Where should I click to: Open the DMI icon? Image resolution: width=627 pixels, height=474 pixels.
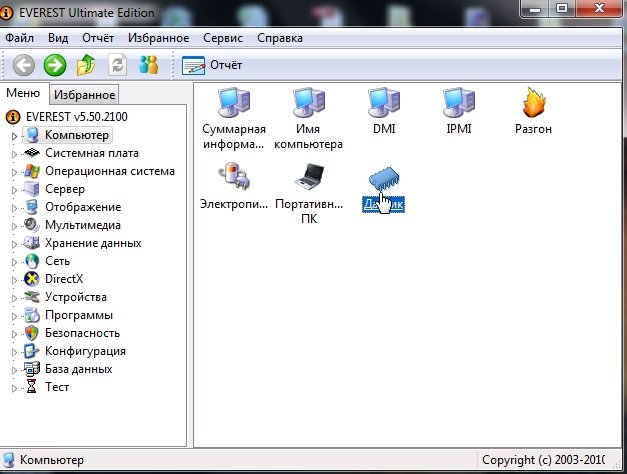pos(384,111)
